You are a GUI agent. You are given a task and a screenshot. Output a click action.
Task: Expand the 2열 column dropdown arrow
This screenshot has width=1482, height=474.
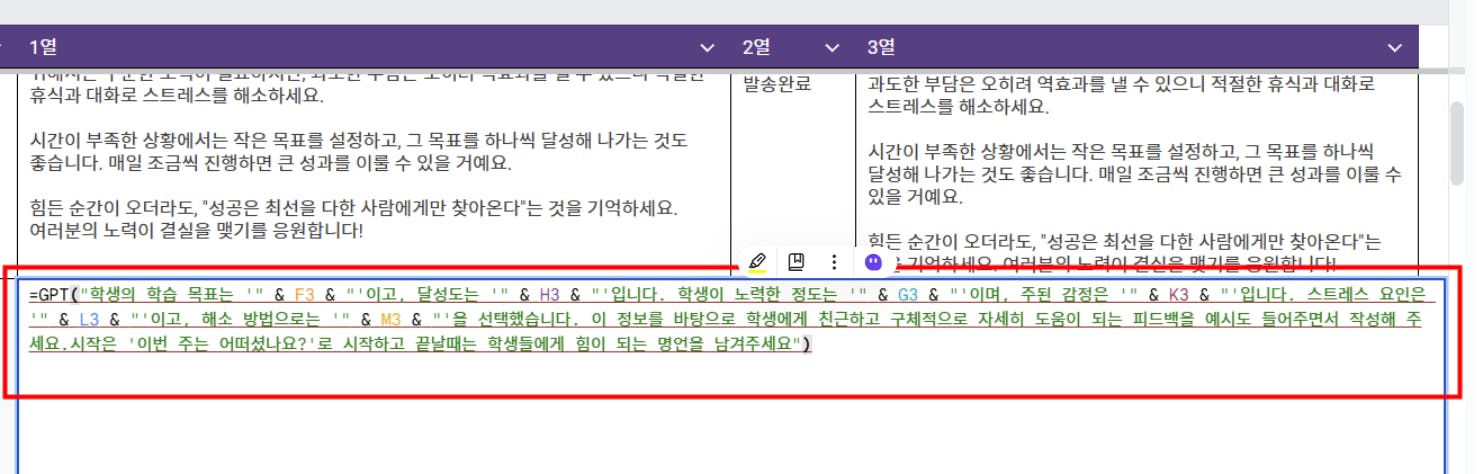click(x=831, y=48)
